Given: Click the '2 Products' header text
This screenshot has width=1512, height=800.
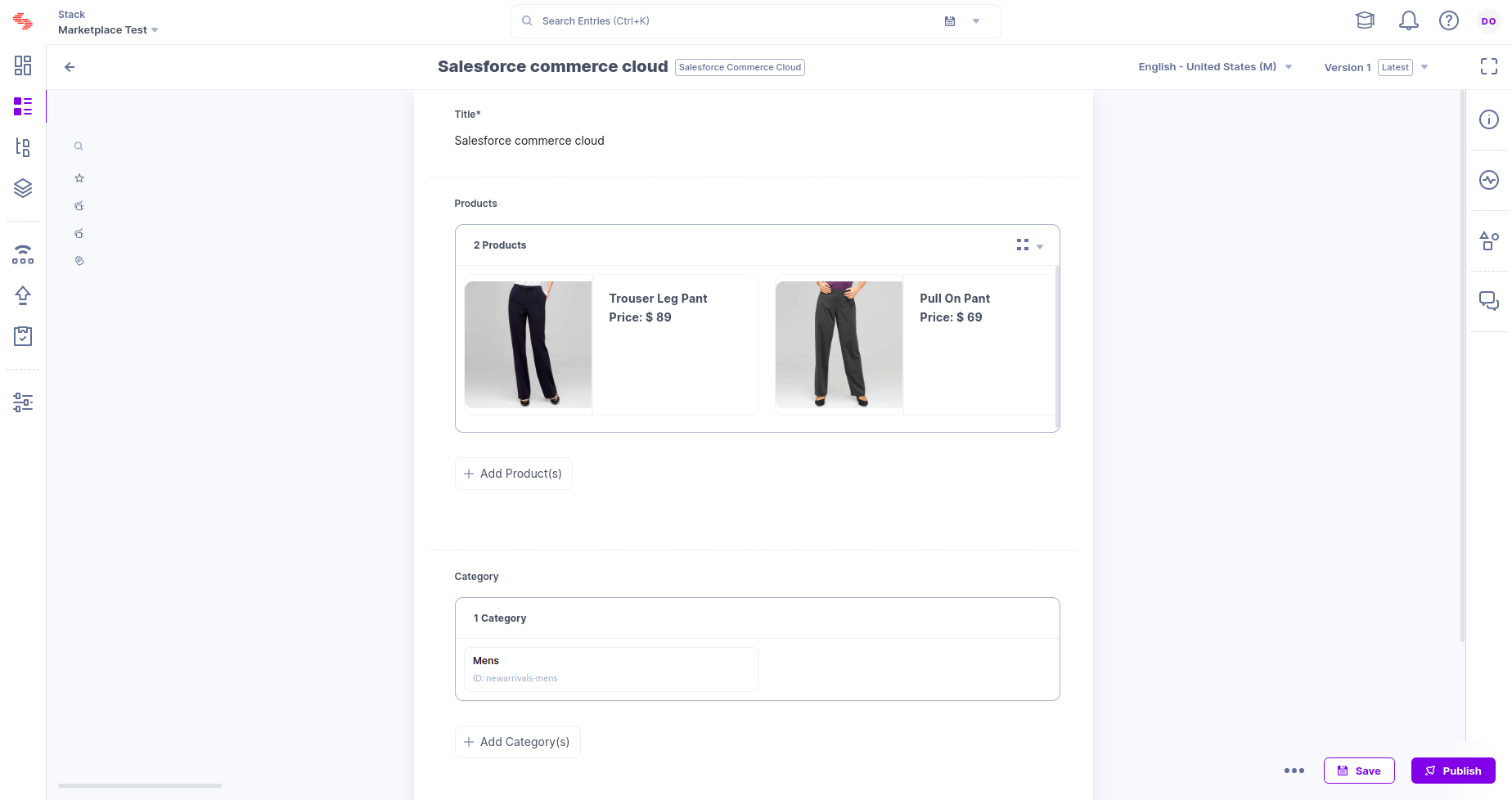Looking at the screenshot, I should [500, 245].
